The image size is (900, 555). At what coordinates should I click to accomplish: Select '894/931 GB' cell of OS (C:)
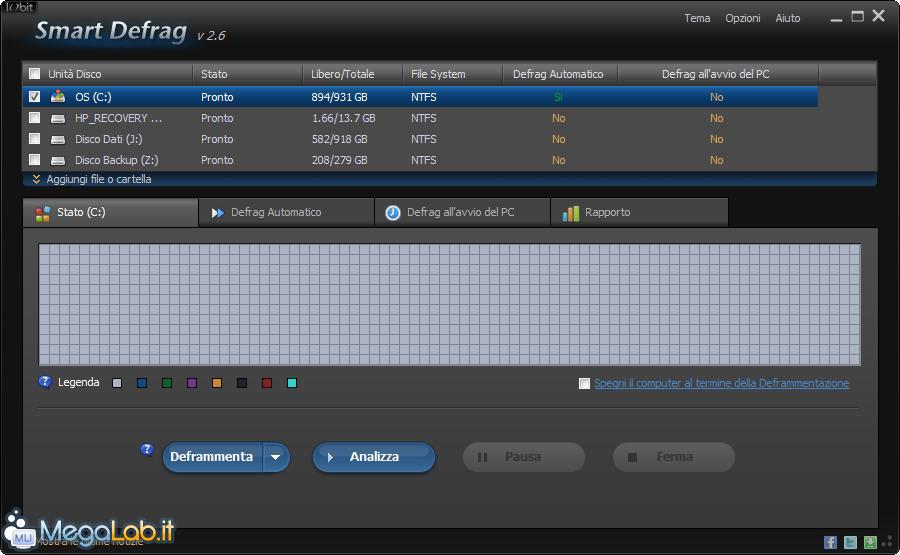(x=339, y=97)
